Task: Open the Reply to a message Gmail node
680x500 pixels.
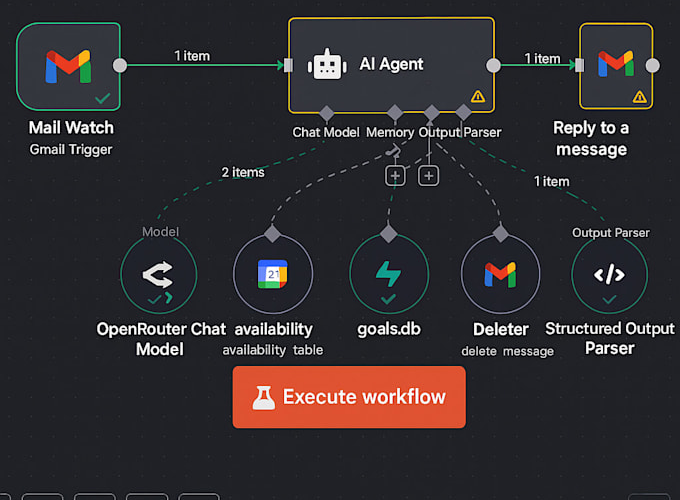Action: pos(616,66)
